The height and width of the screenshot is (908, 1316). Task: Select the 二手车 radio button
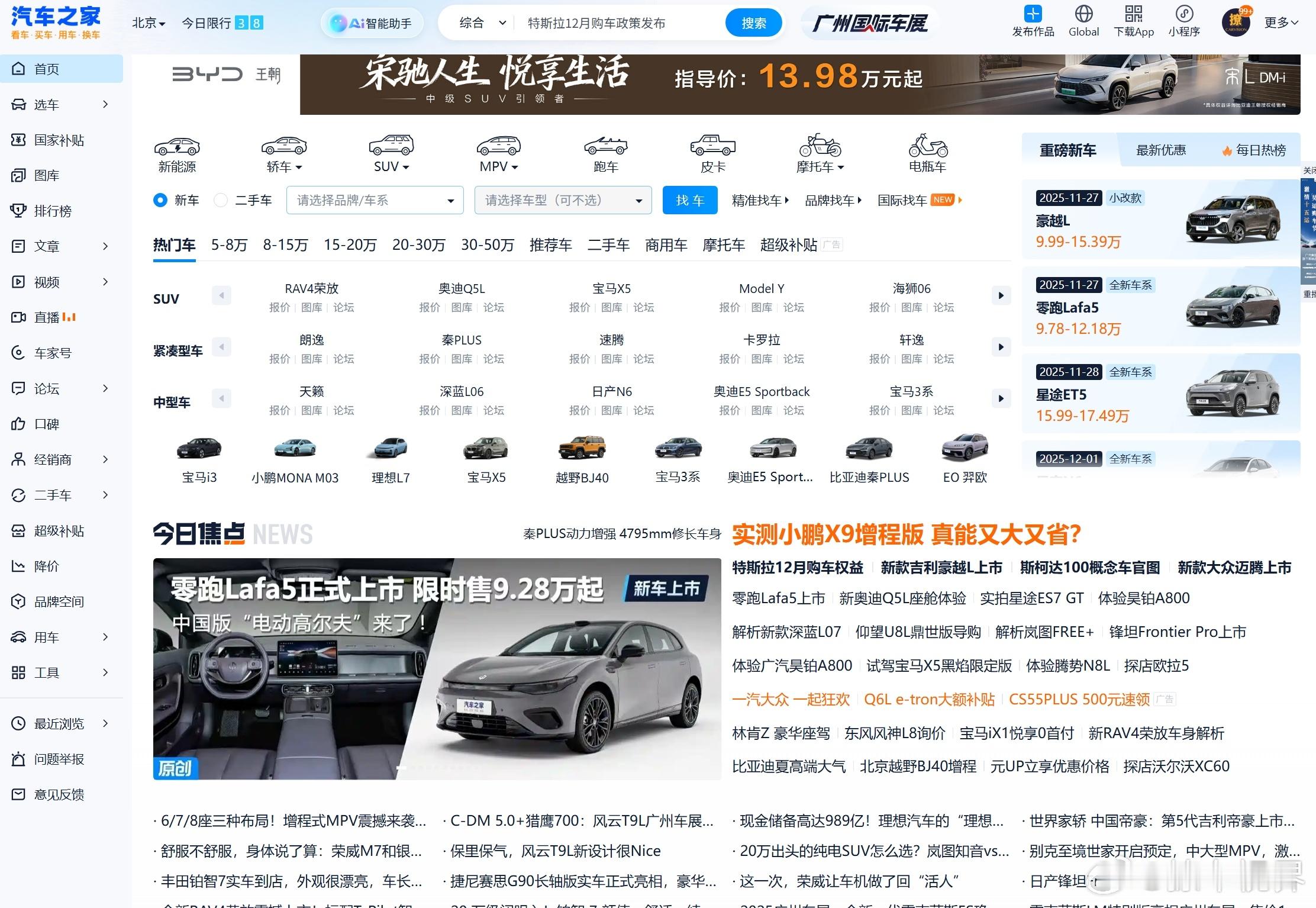pyautogui.click(x=221, y=201)
